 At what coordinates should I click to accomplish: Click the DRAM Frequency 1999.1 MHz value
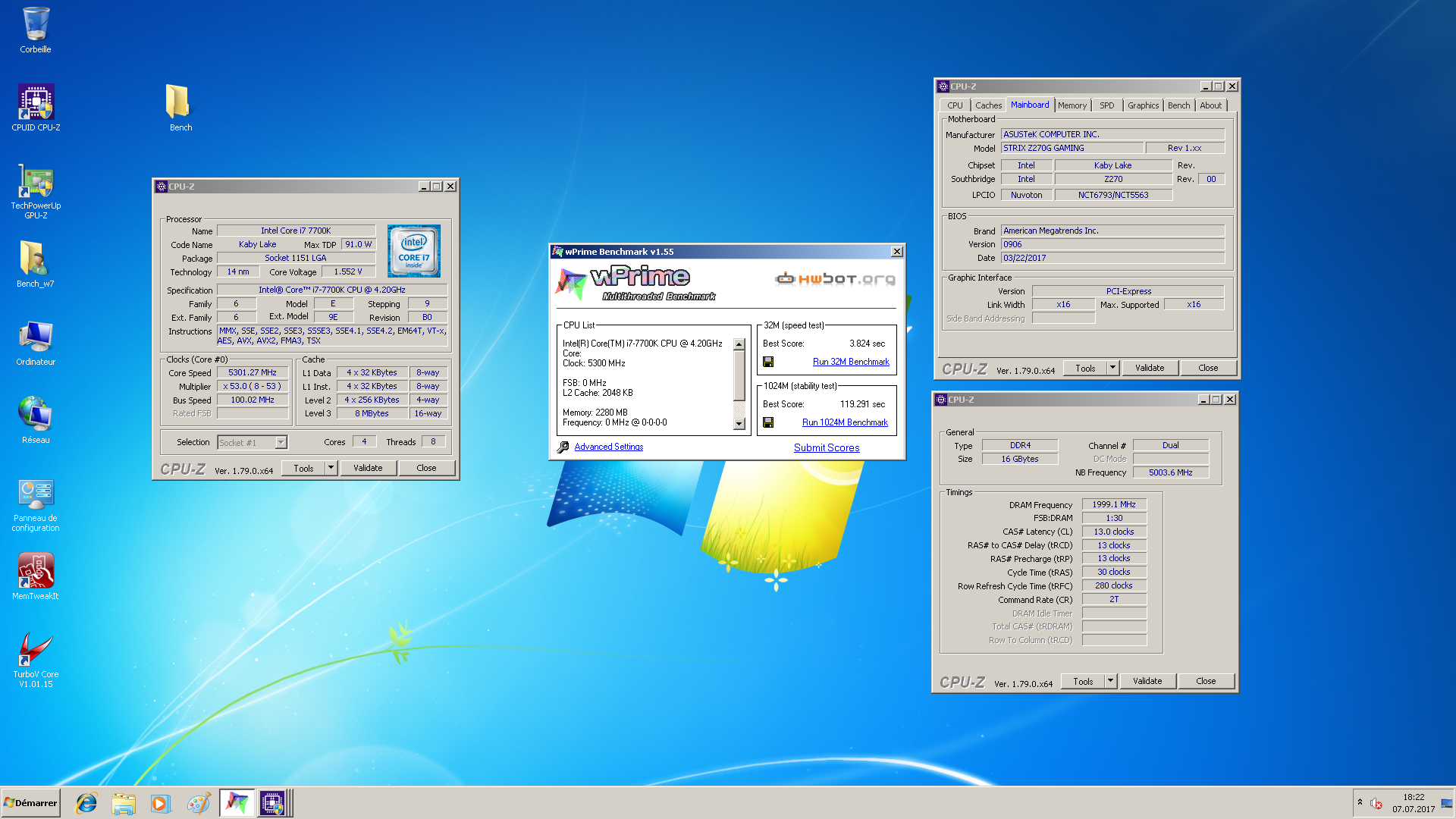(1114, 504)
